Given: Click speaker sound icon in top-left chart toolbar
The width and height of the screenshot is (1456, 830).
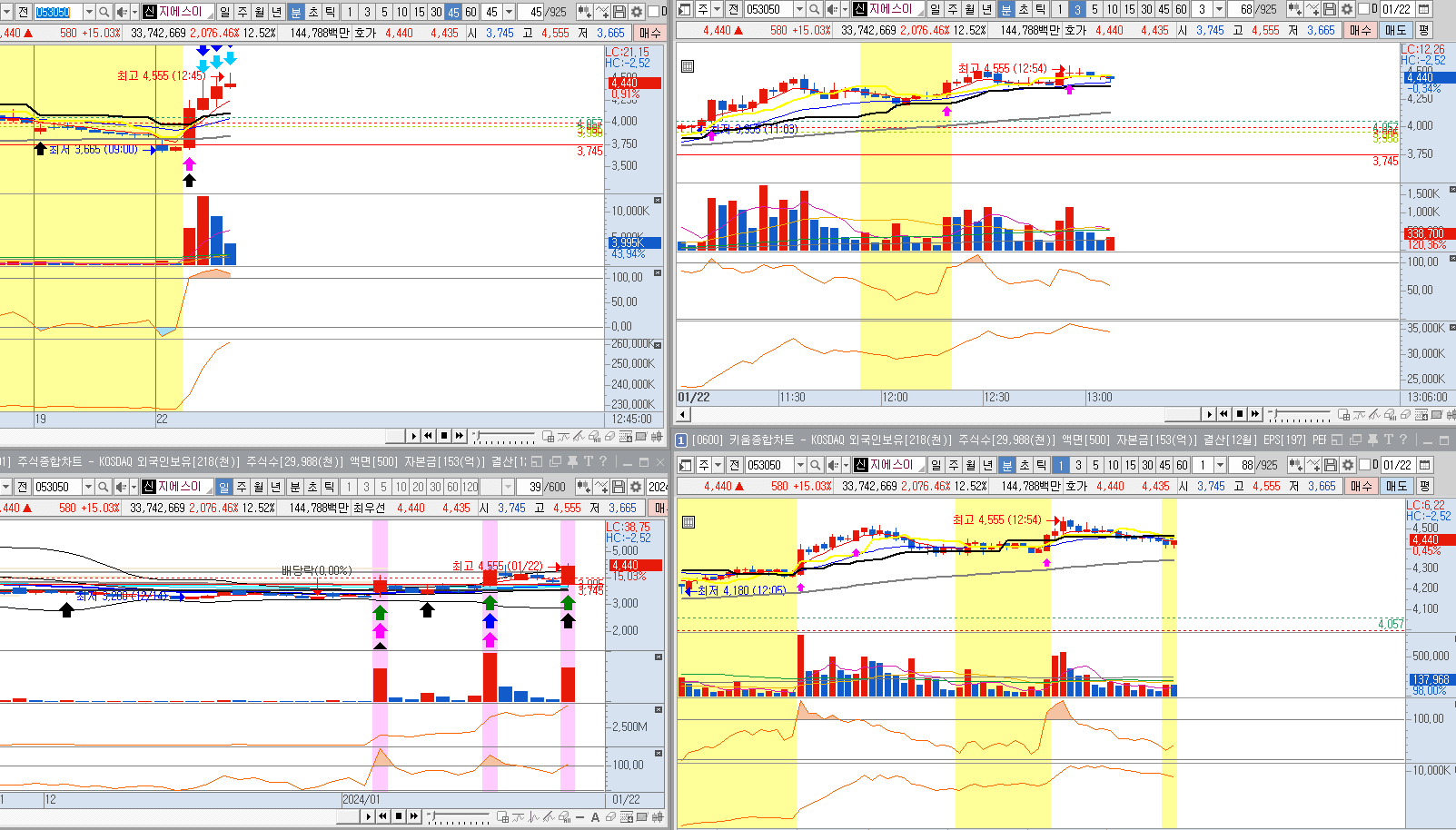Looking at the screenshot, I should (x=121, y=12).
